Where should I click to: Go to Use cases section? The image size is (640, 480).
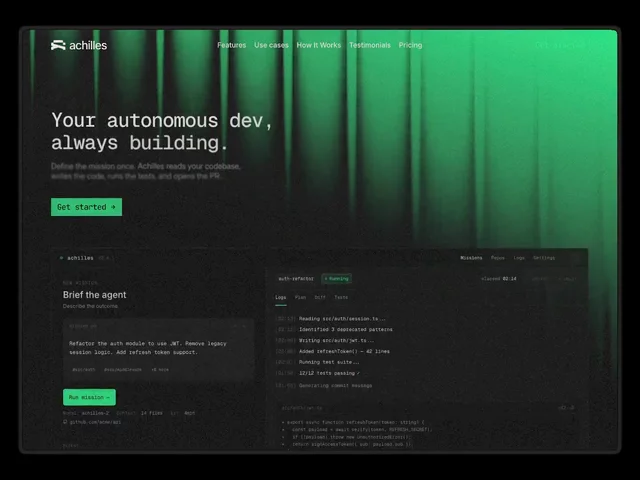271,45
